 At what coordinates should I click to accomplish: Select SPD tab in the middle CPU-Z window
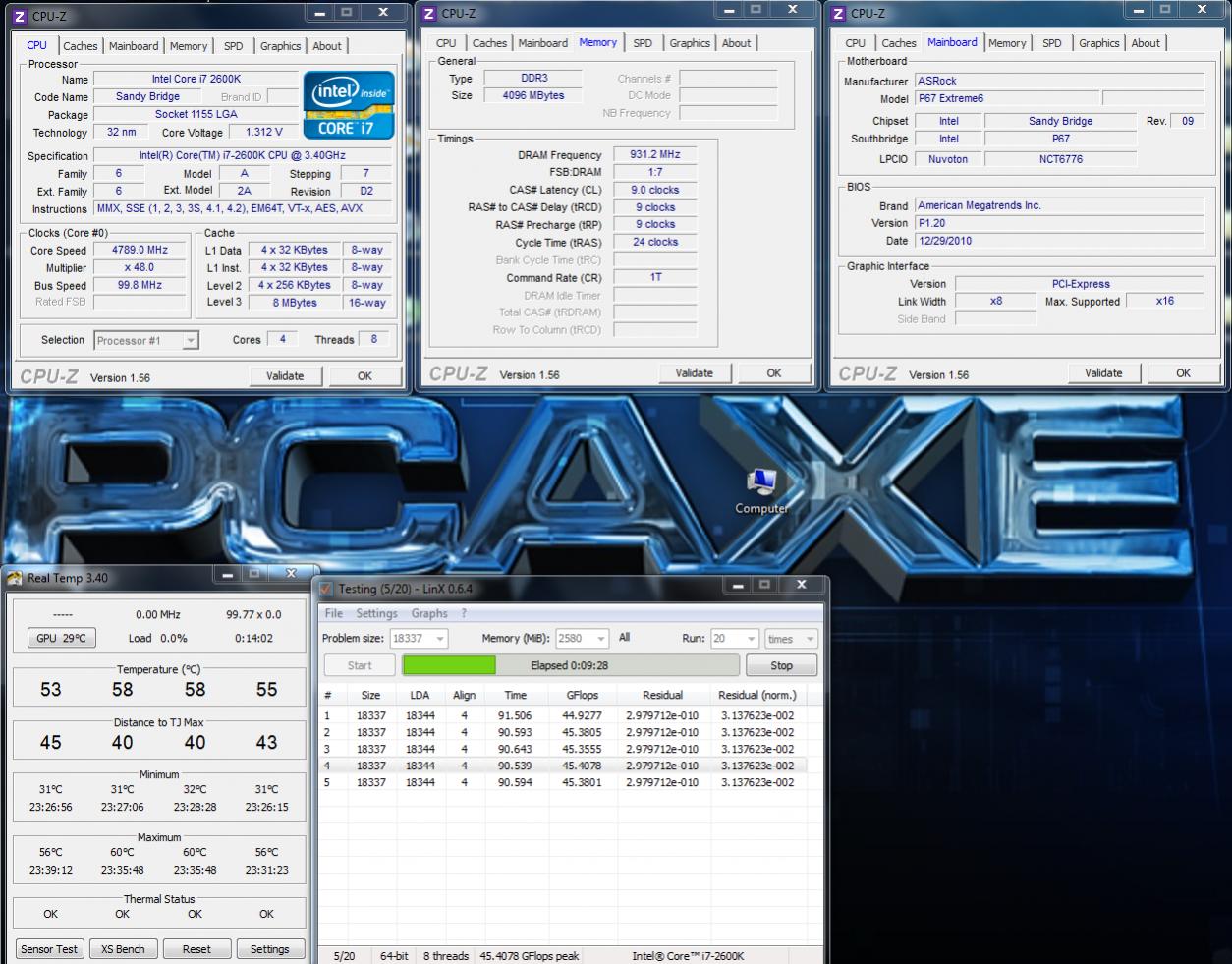coord(643,43)
